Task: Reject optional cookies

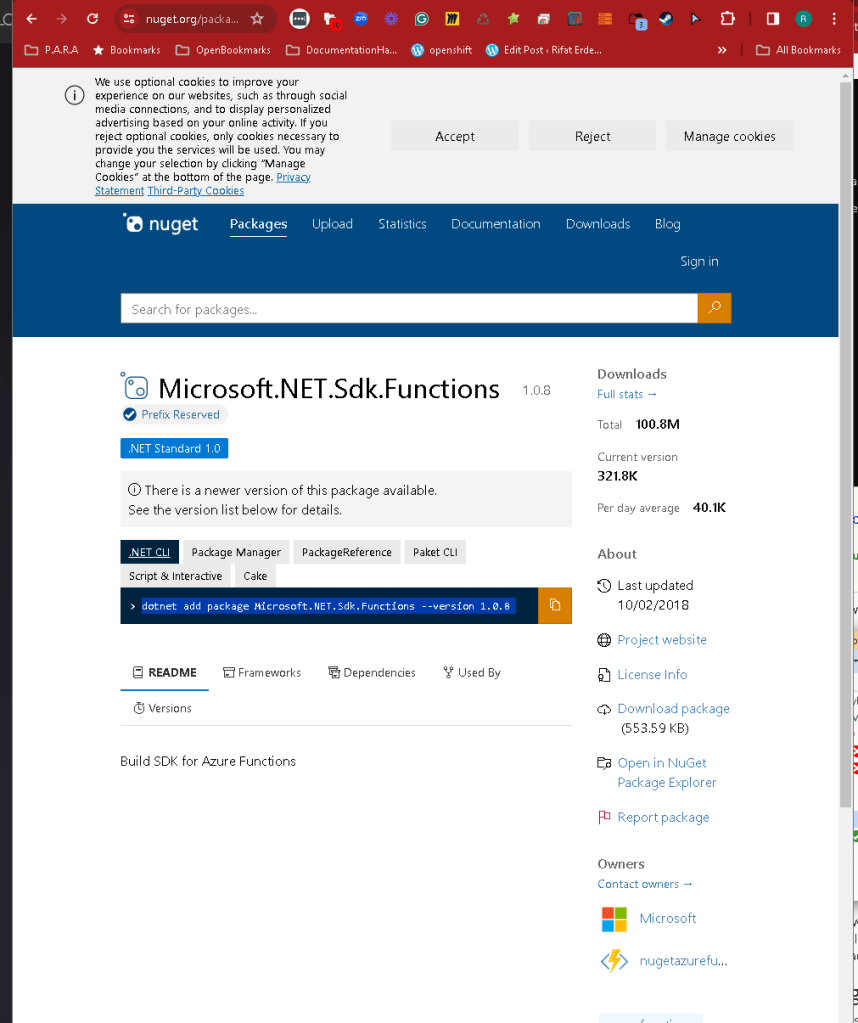Action: (592, 136)
